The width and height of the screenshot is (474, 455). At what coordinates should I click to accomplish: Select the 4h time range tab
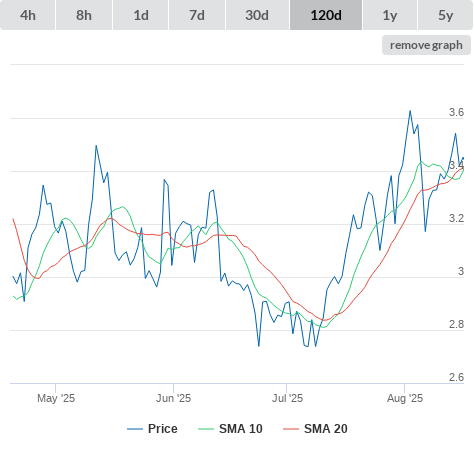coord(28,15)
